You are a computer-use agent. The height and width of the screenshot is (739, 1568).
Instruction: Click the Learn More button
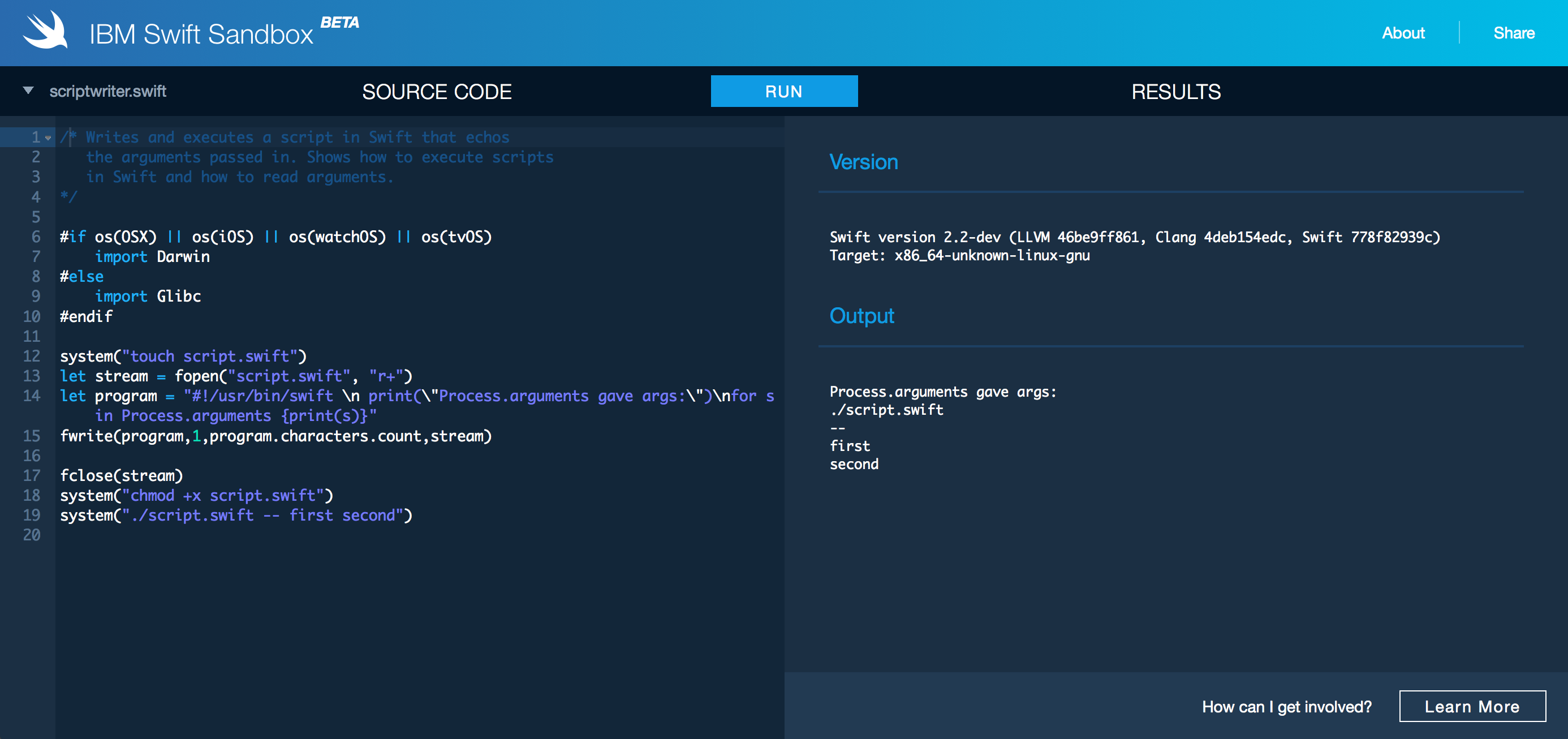[x=1472, y=706]
